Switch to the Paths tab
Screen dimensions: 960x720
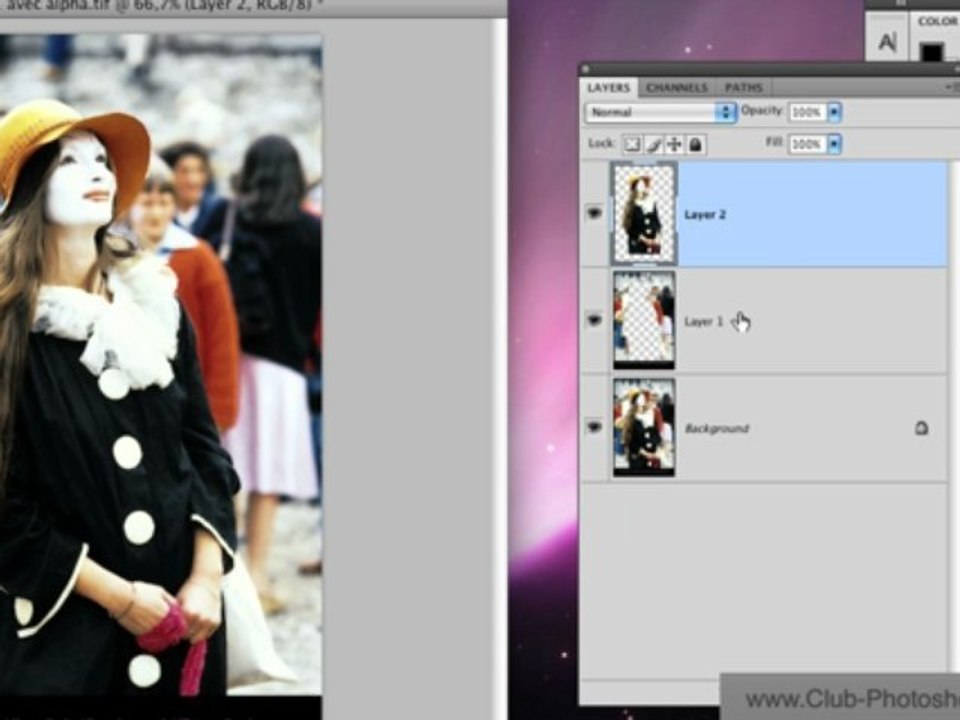pyautogui.click(x=744, y=88)
